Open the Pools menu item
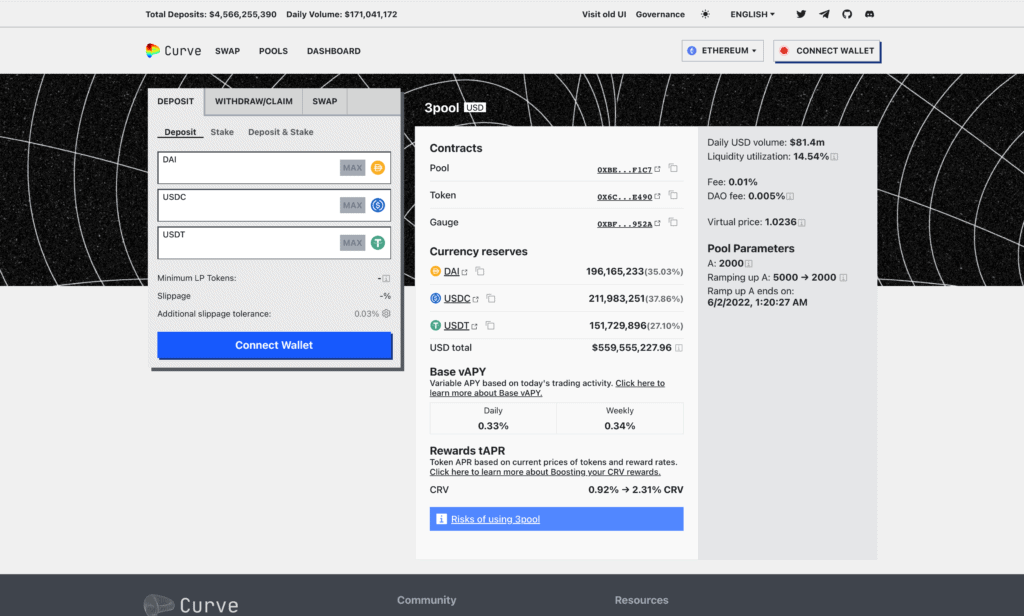 pyautogui.click(x=273, y=51)
